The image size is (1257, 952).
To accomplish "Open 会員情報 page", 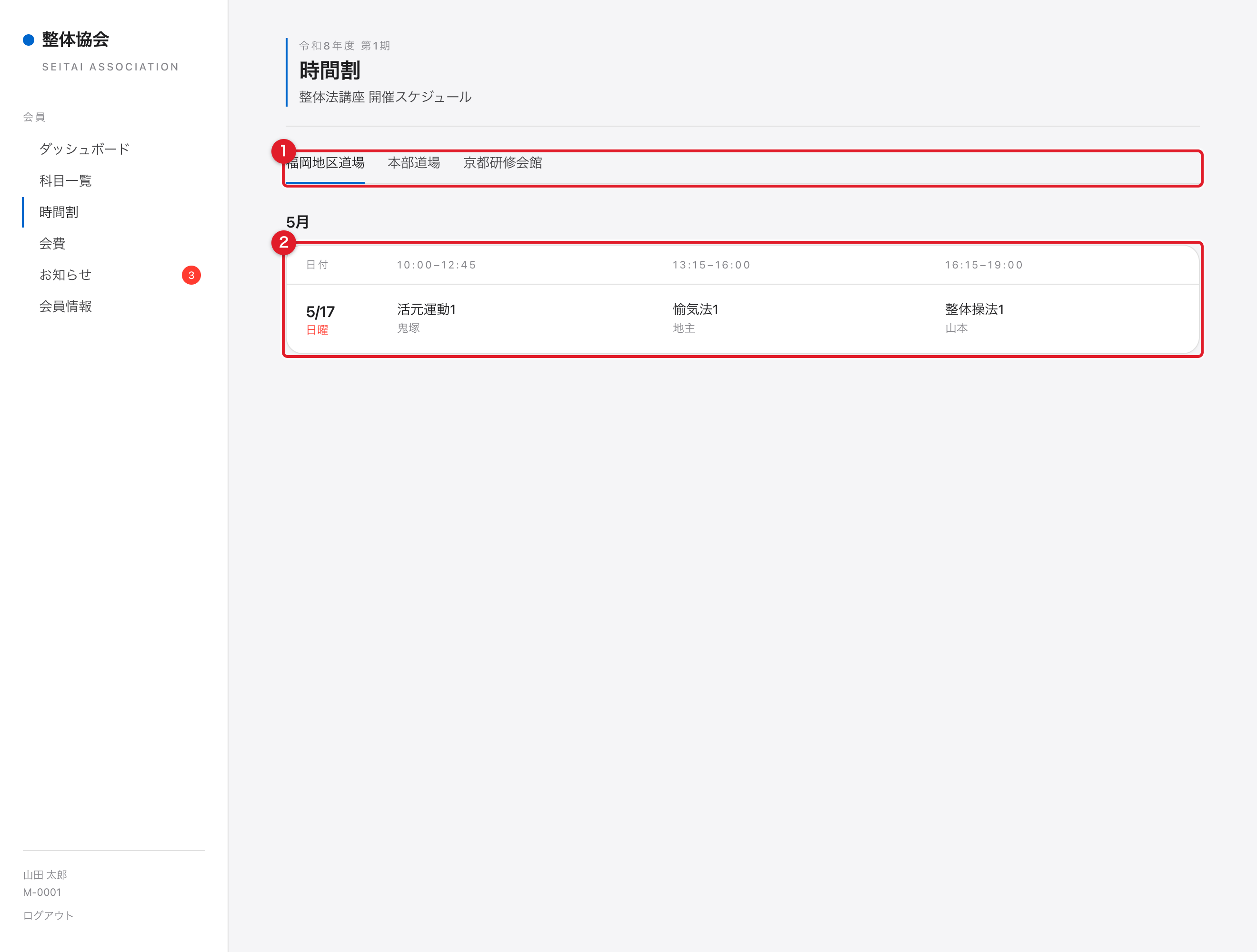I will [x=65, y=306].
